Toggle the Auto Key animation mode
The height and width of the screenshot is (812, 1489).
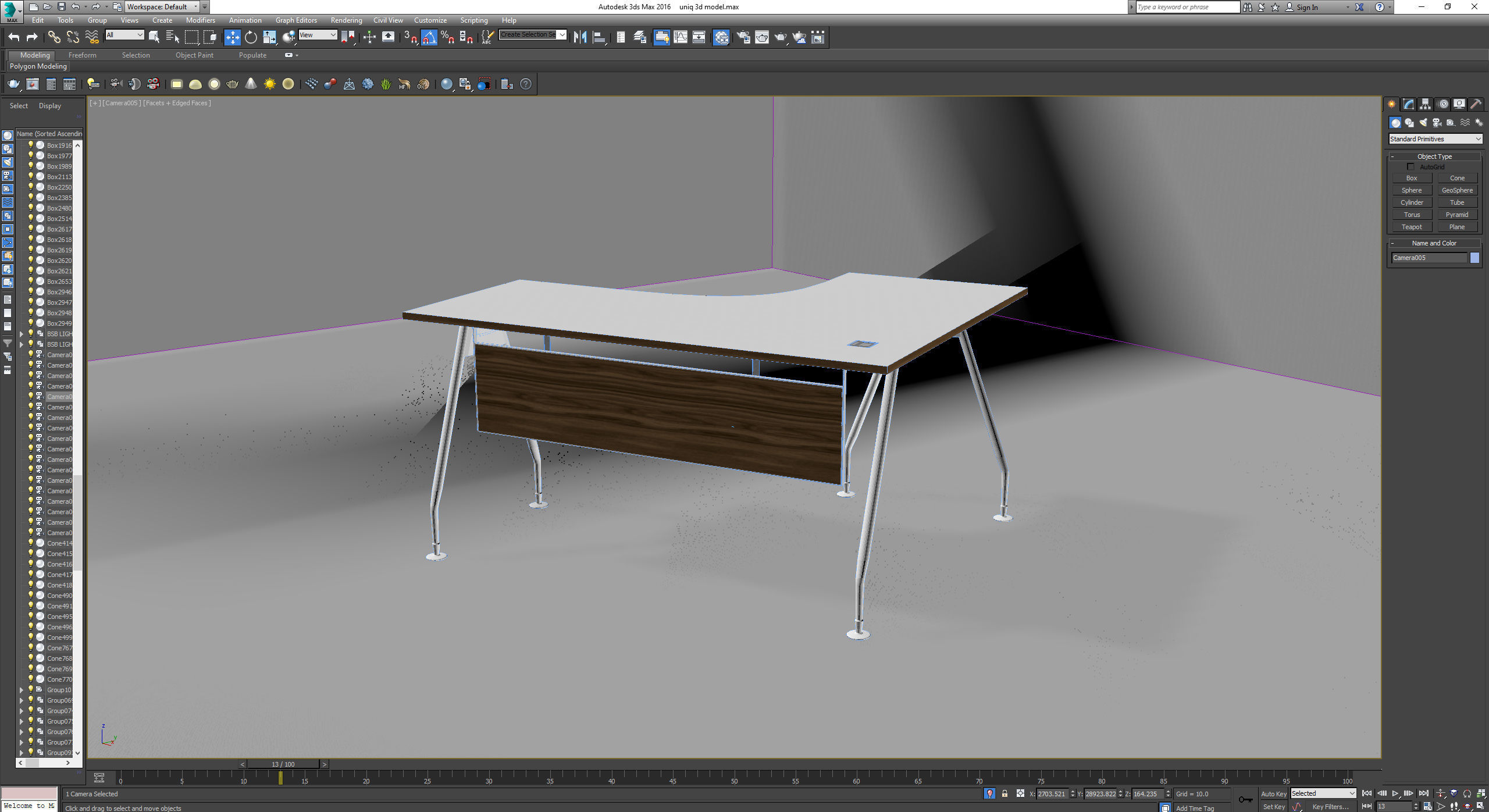coord(1273,794)
